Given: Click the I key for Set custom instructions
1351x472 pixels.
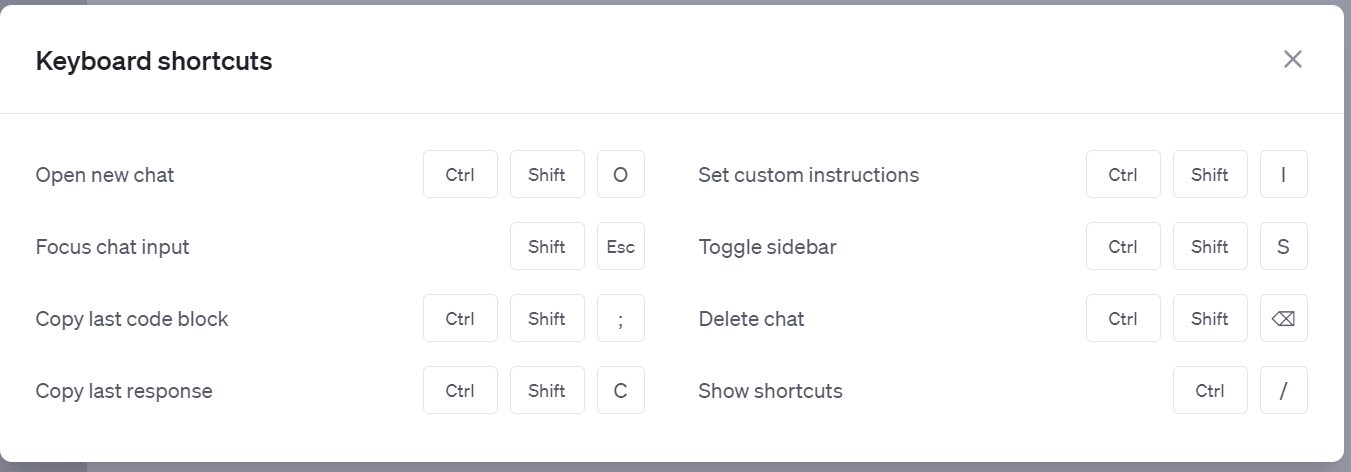Looking at the screenshot, I should click(1284, 175).
